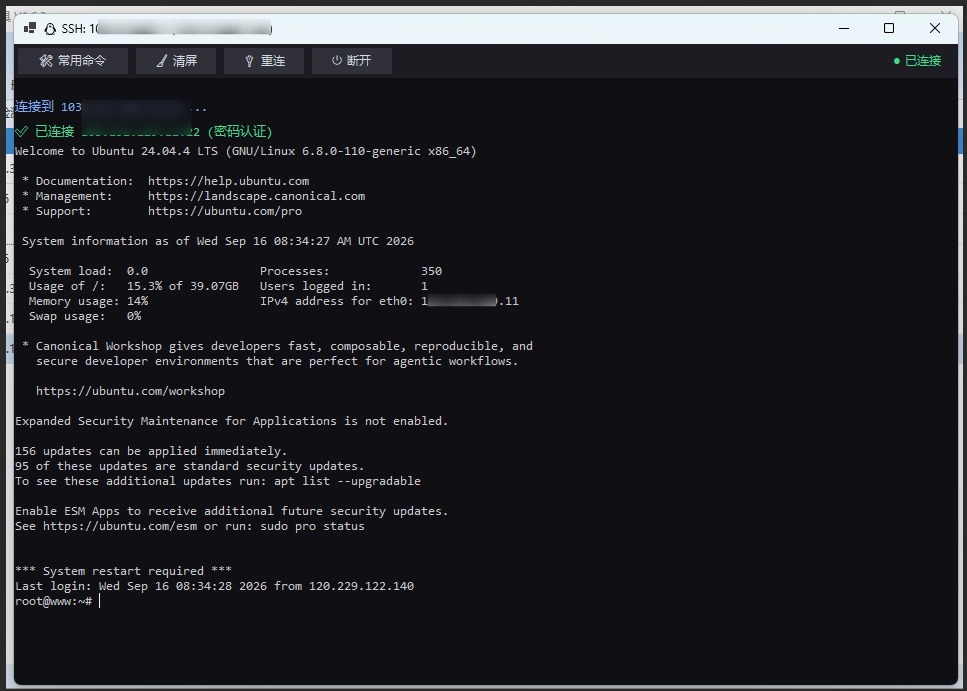Click the https://ubuntu.com/pro URL
Viewport: 967px width, 691px height.
pyautogui.click(x=225, y=211)
